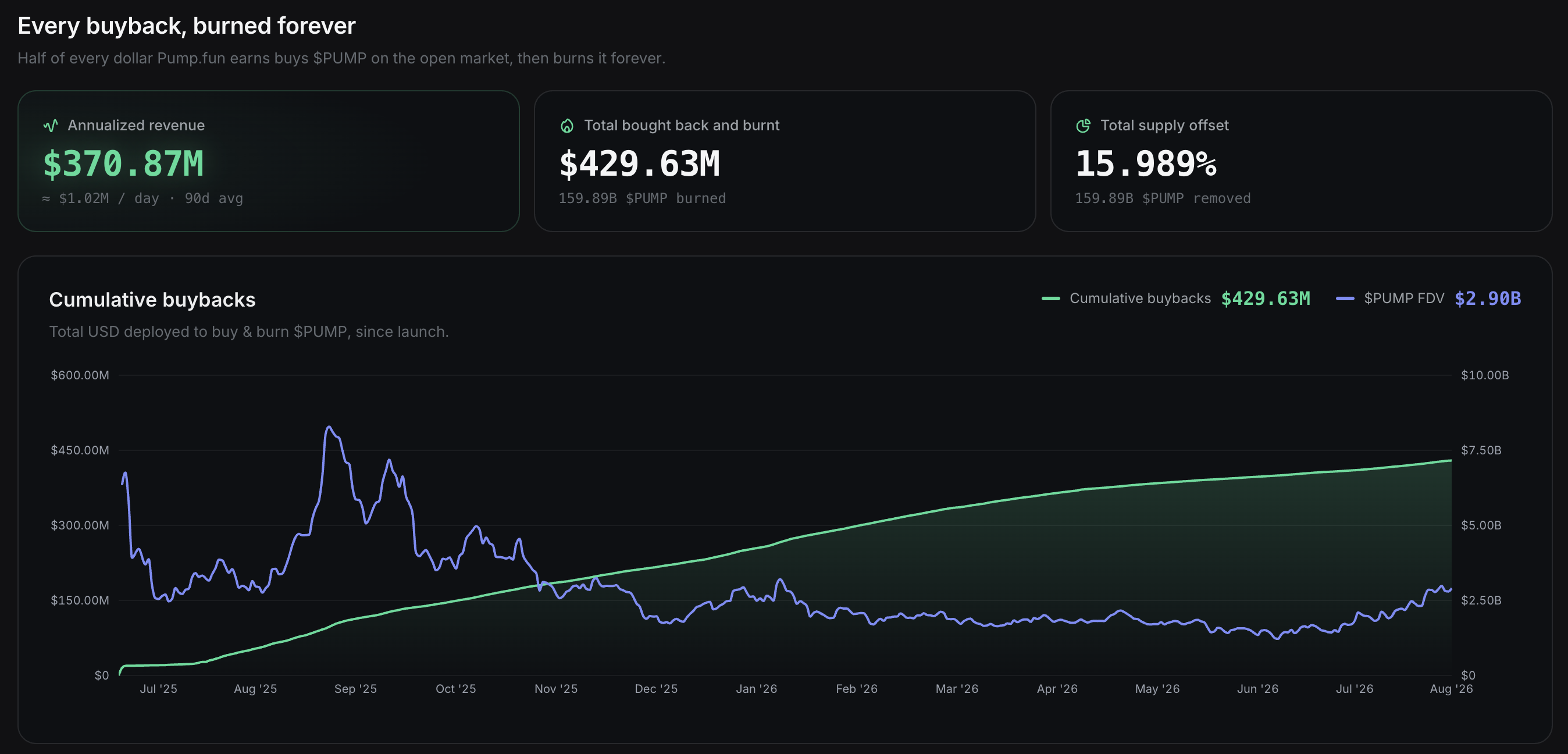This screenshot has height=754, width=1568.
Task: Click the Annualized revenue pulse icon
Action: (x=51, y=126)
